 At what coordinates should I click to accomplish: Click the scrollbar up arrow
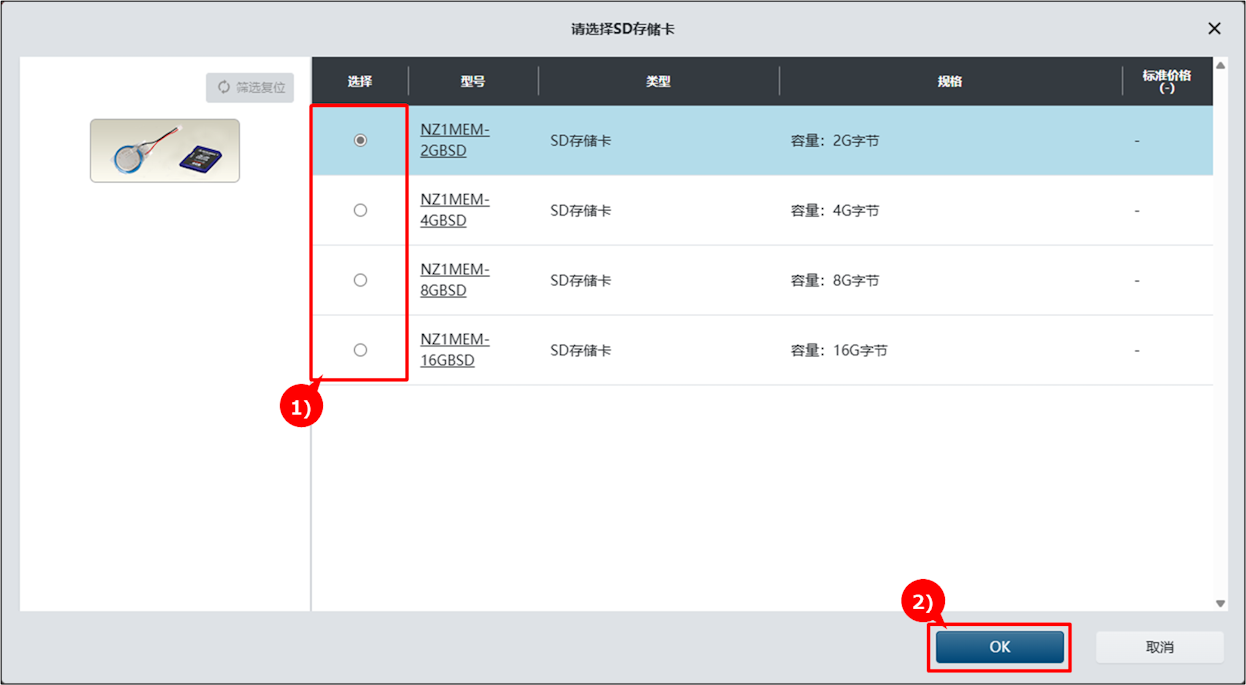tap(1220, 66)
